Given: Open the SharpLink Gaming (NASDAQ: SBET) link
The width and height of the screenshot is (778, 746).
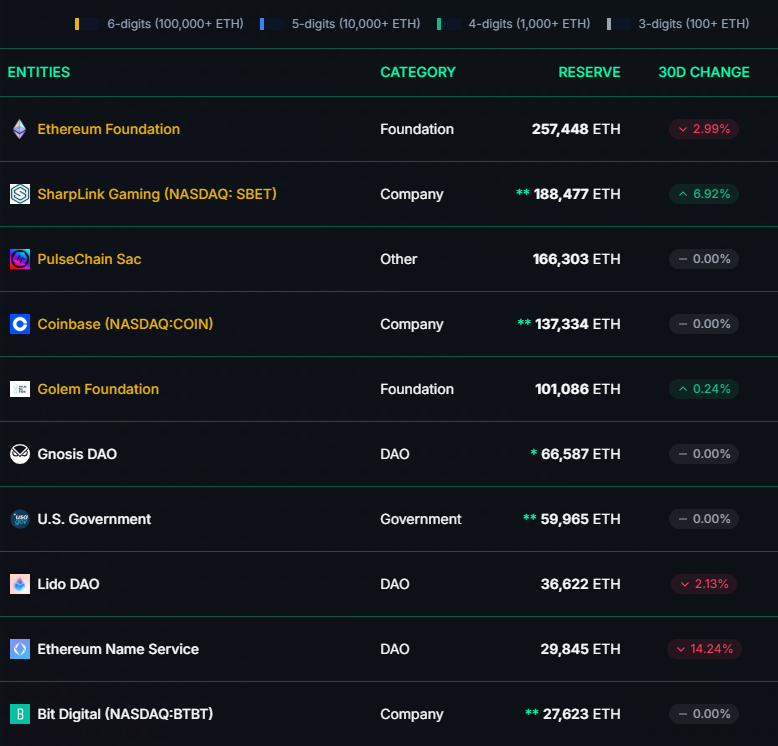Looking at the screenshot, I should click(x=156, y=194).
